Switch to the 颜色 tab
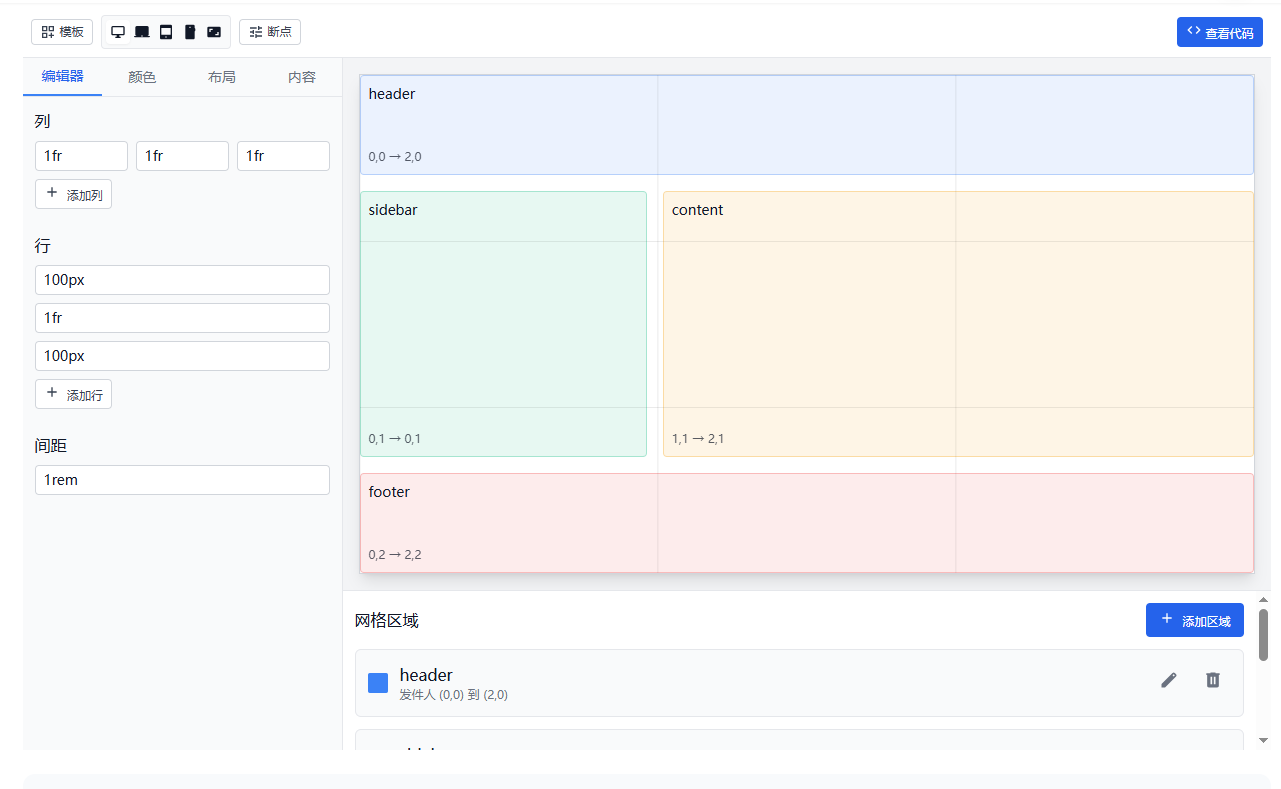The width and height of the screenshot is (1281, 789). (142, 77)
